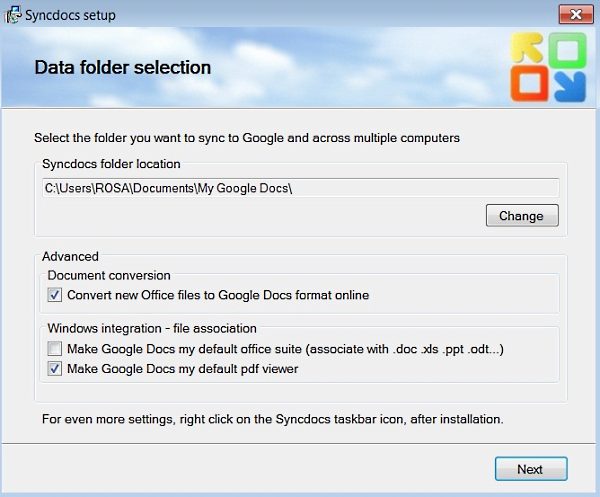The image size is (600, 497).
Task: Proceed with the Next button
Action: tap(530, 469)
